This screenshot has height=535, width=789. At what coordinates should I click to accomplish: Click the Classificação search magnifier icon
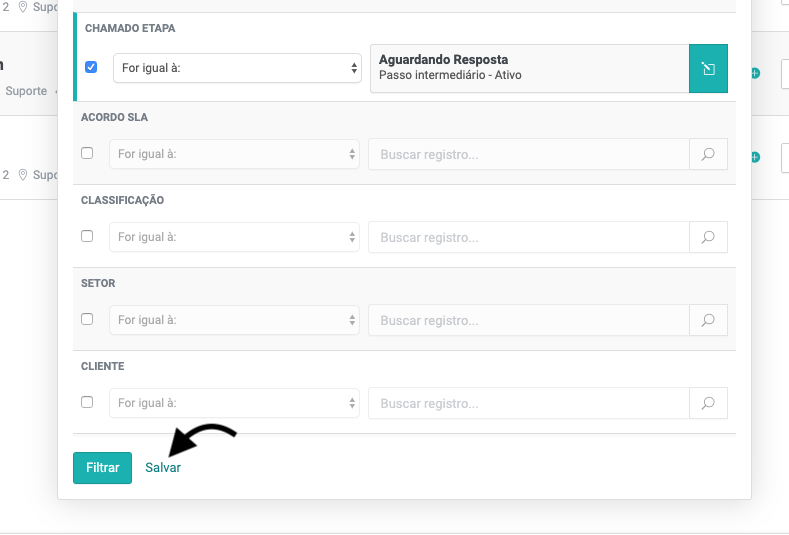tap(708, 238)
